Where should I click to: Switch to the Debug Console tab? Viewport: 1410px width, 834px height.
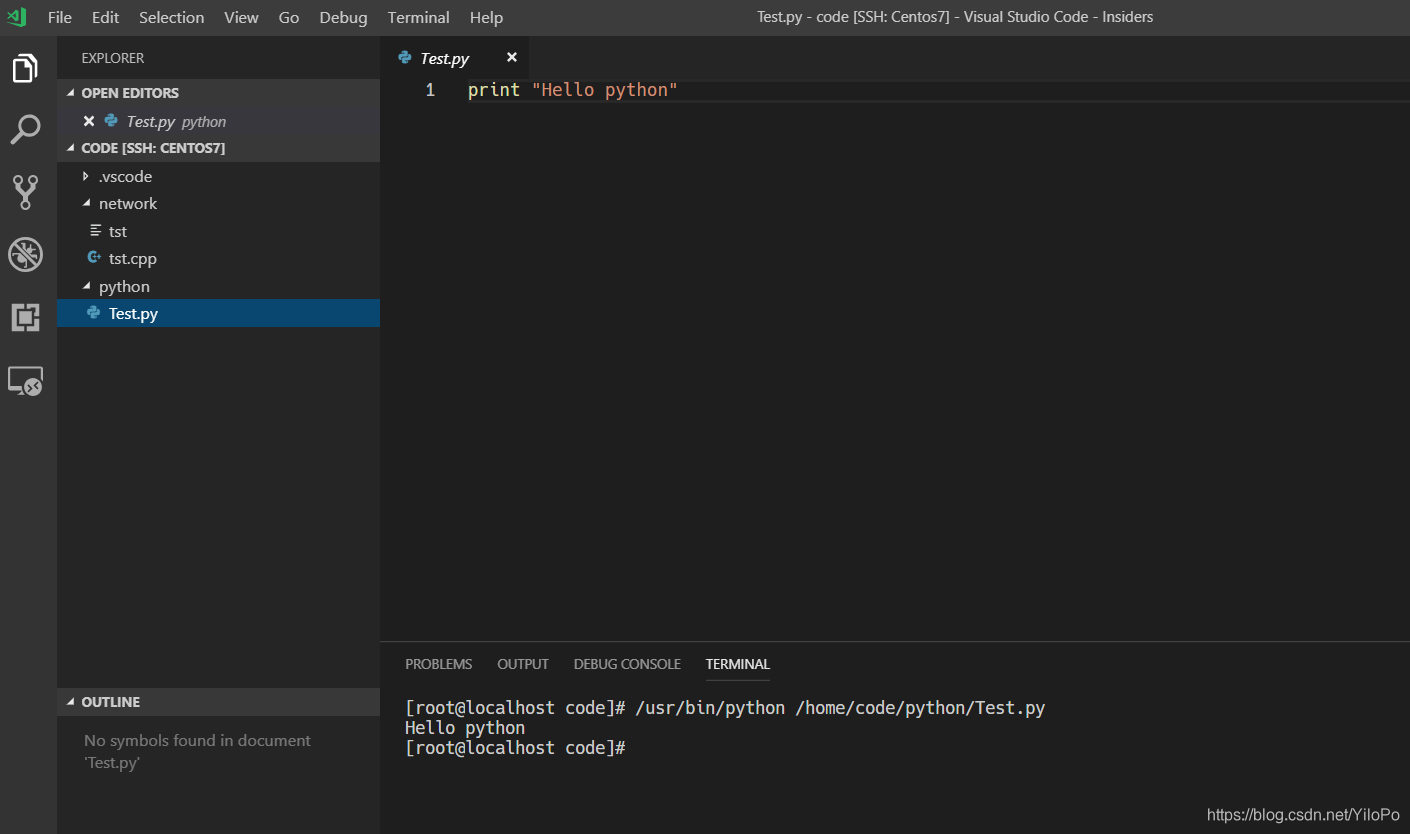click(627, 664)
